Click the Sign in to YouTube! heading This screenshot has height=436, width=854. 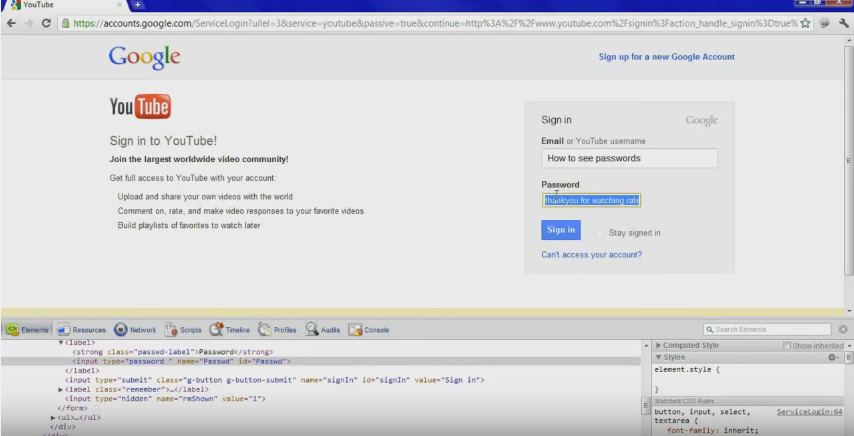[163, 141]
